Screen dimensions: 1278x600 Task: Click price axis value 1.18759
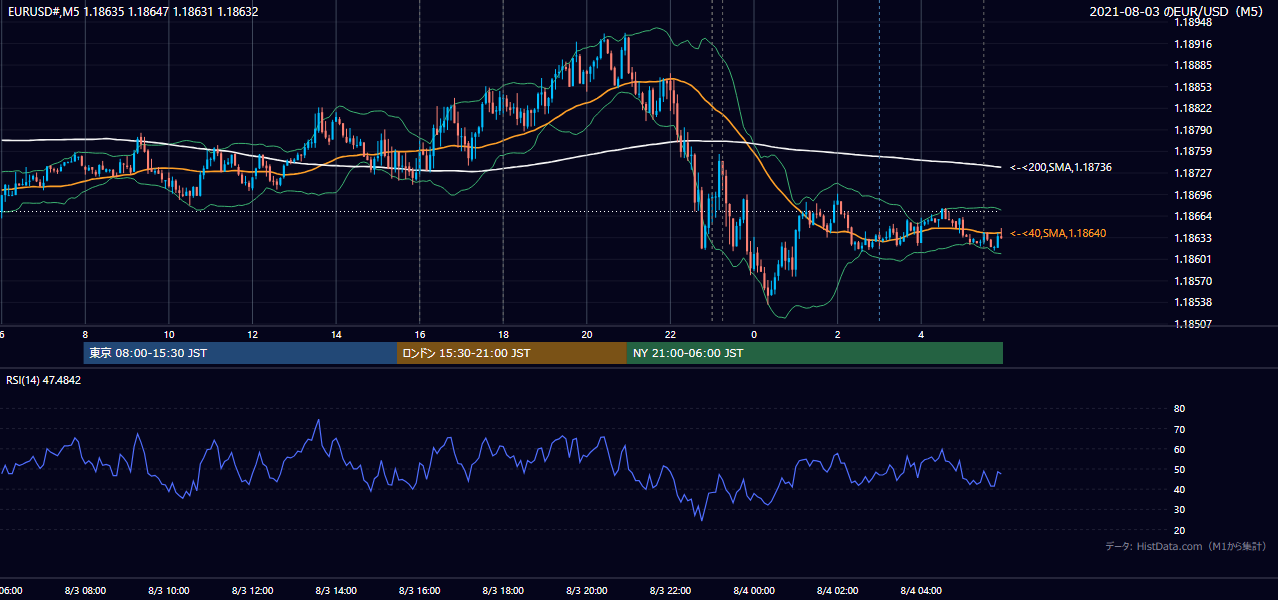pyautogui.click(x=1193, y=152)
